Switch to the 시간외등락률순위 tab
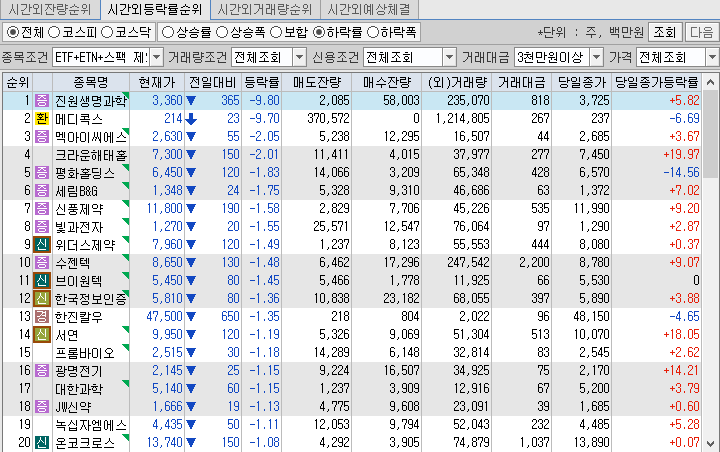 click(154, 10)
